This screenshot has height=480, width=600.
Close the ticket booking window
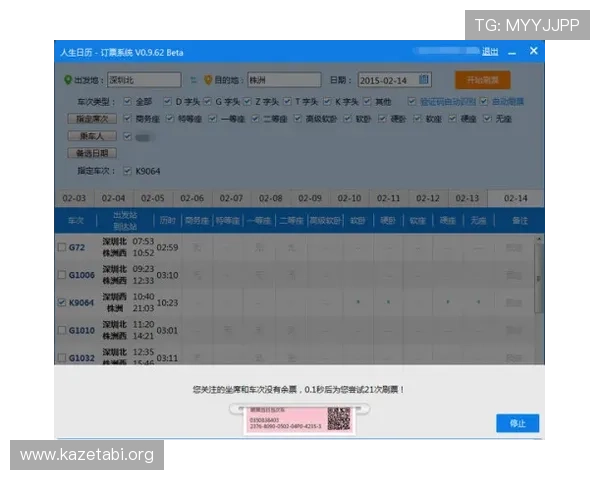click(x=534, y=51)
